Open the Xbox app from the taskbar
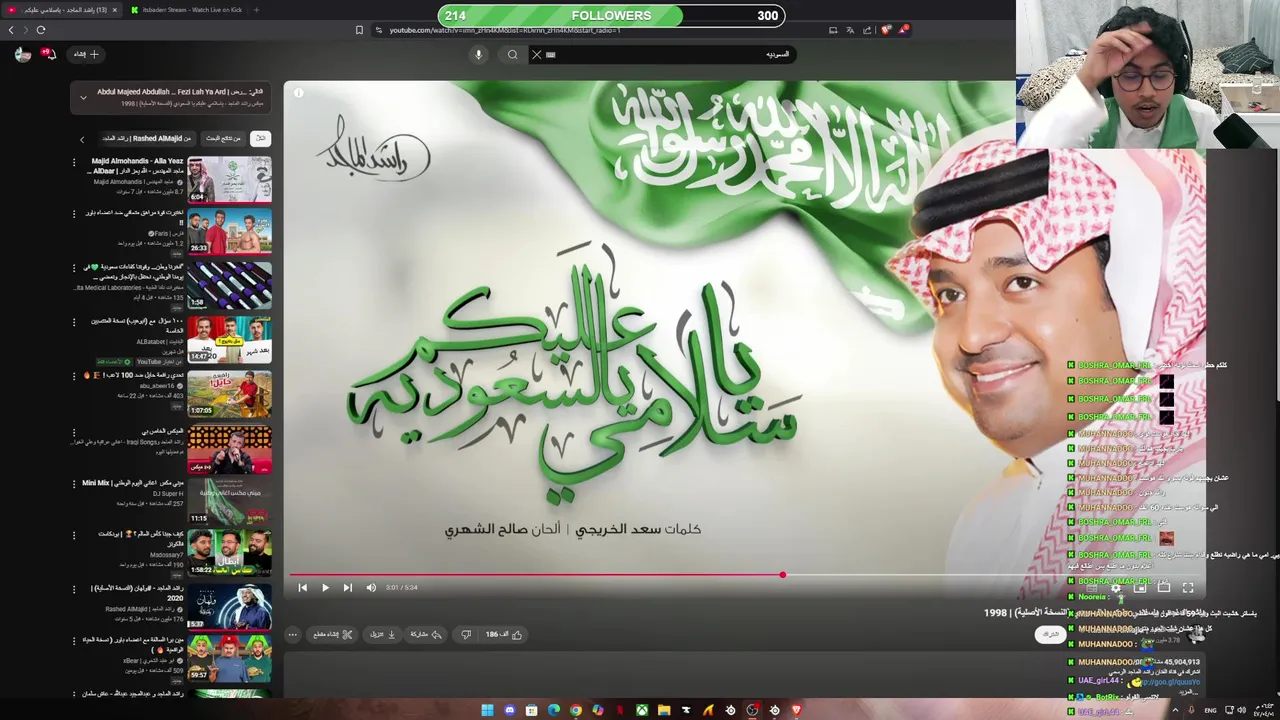The width and height of the screenshot is (1280, 720). point(641,710)
